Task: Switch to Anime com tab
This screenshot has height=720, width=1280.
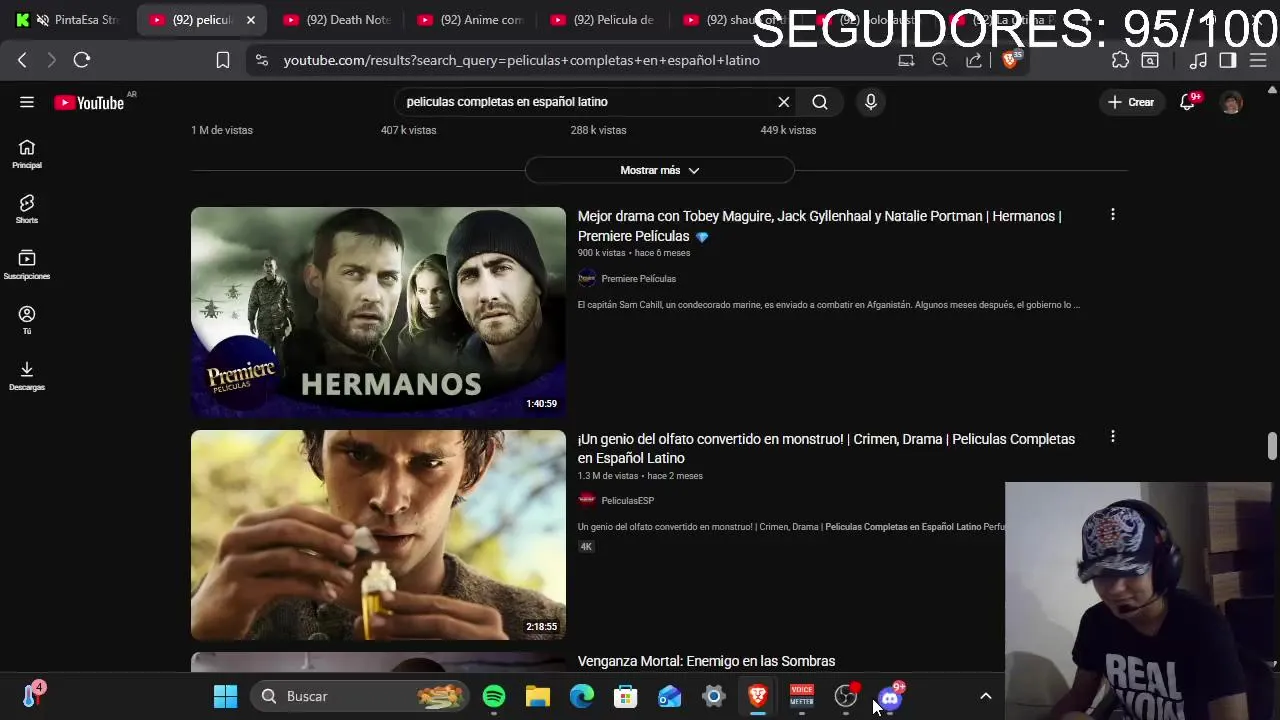Action: click(x=470, y=20)
